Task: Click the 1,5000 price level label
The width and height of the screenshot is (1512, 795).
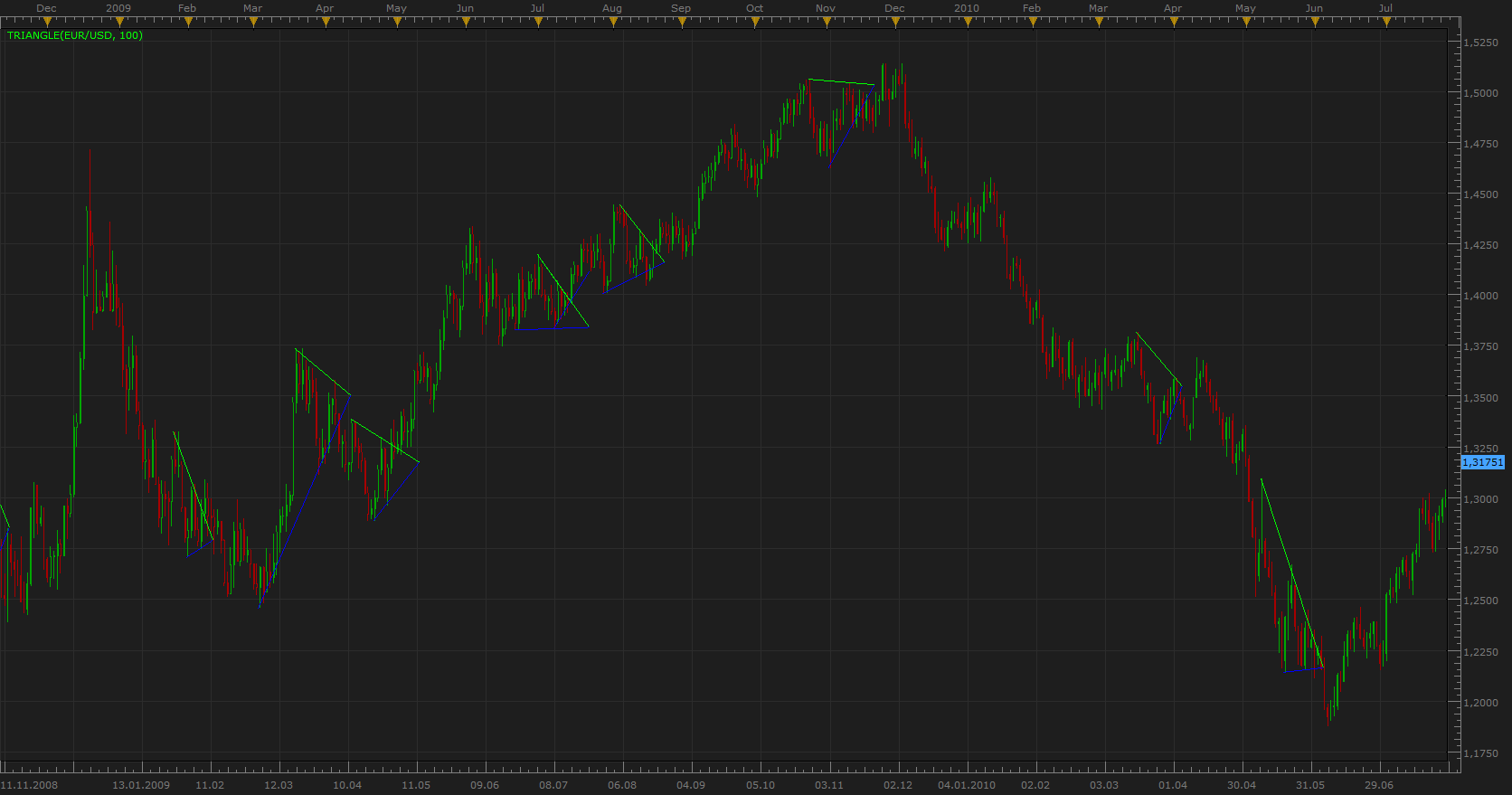Action: click(1481, 93)
